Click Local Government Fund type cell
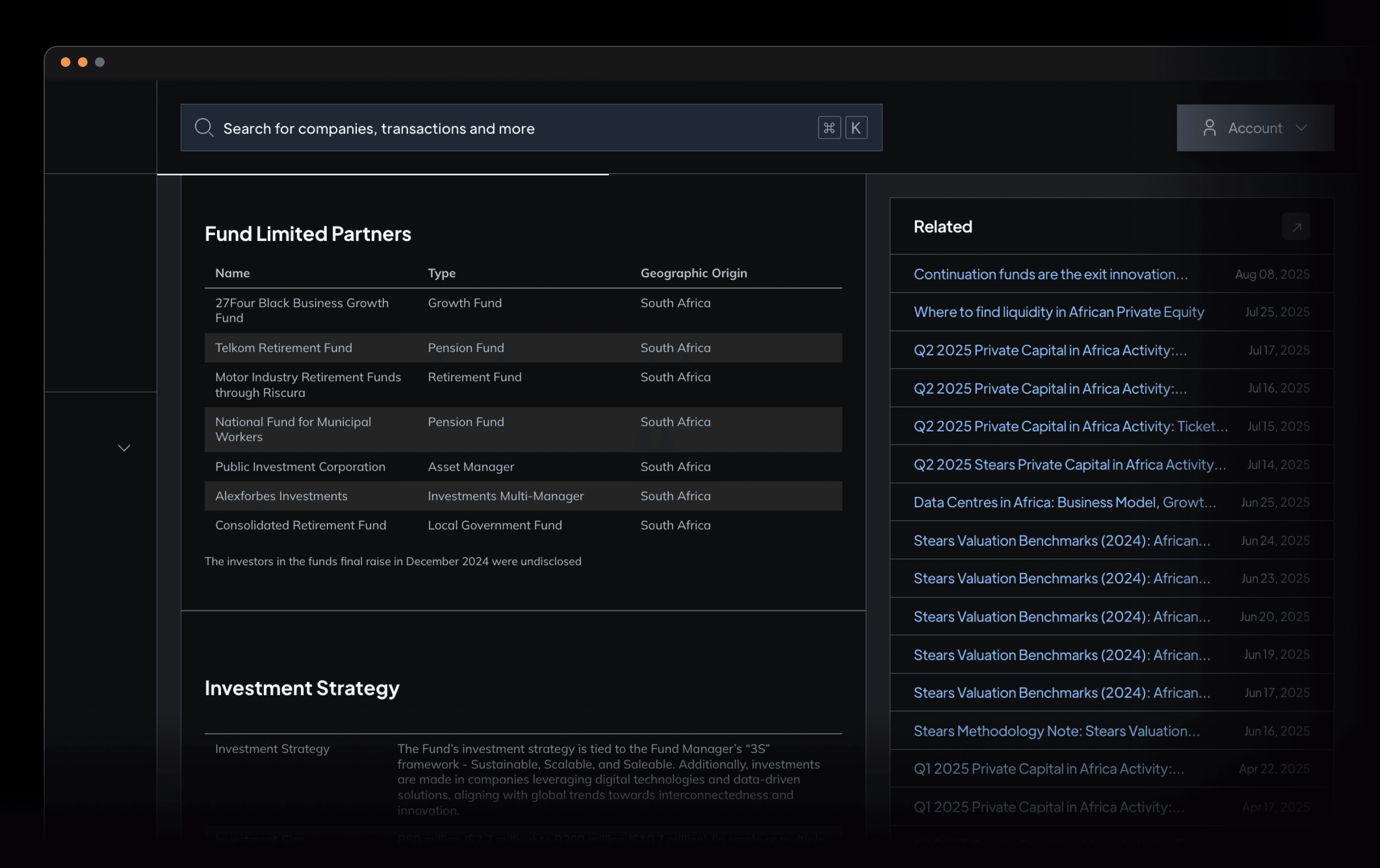Viewport: 1380px width, 868px height. click(494, 525)
